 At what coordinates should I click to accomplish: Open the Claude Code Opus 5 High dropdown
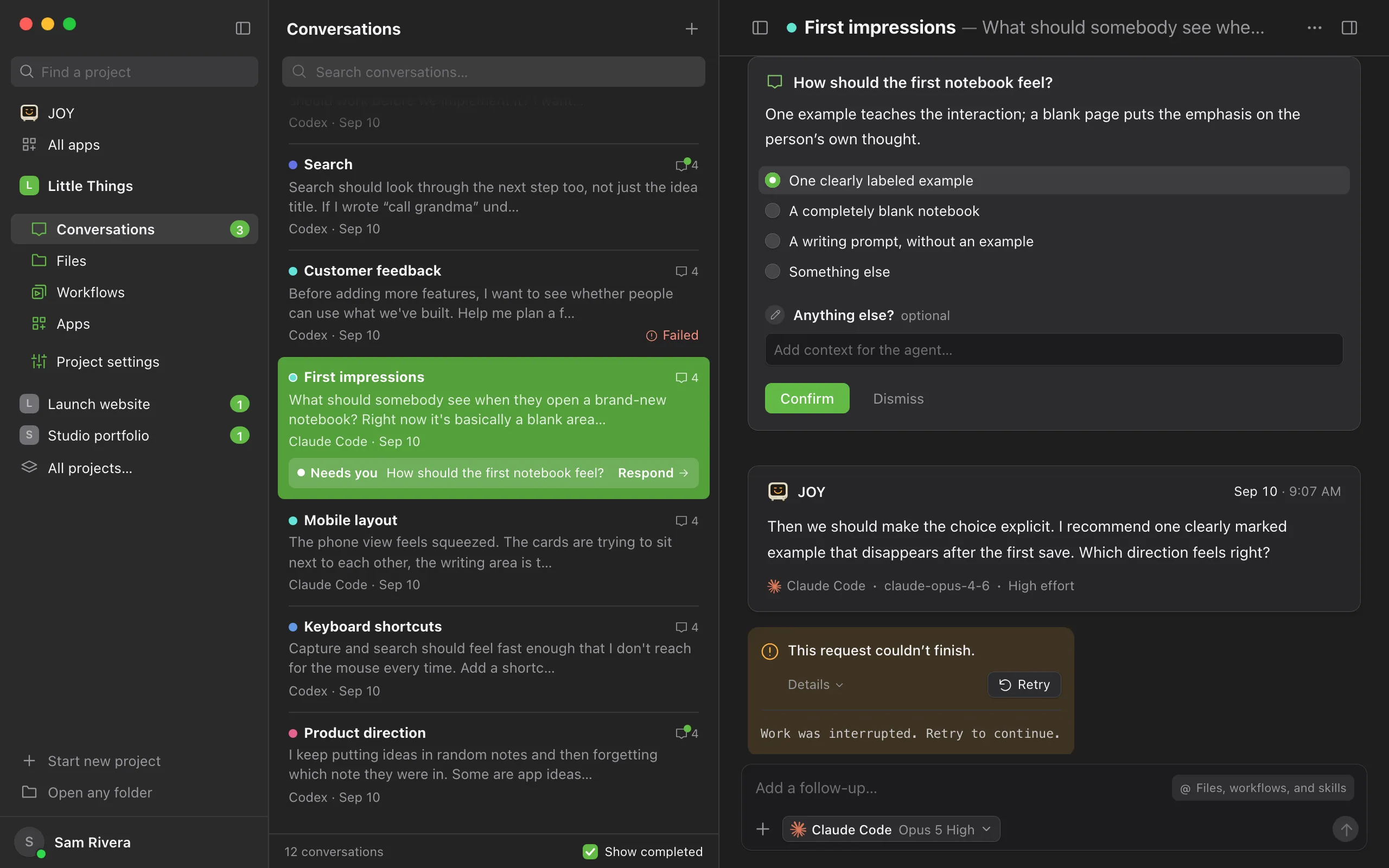891,829
